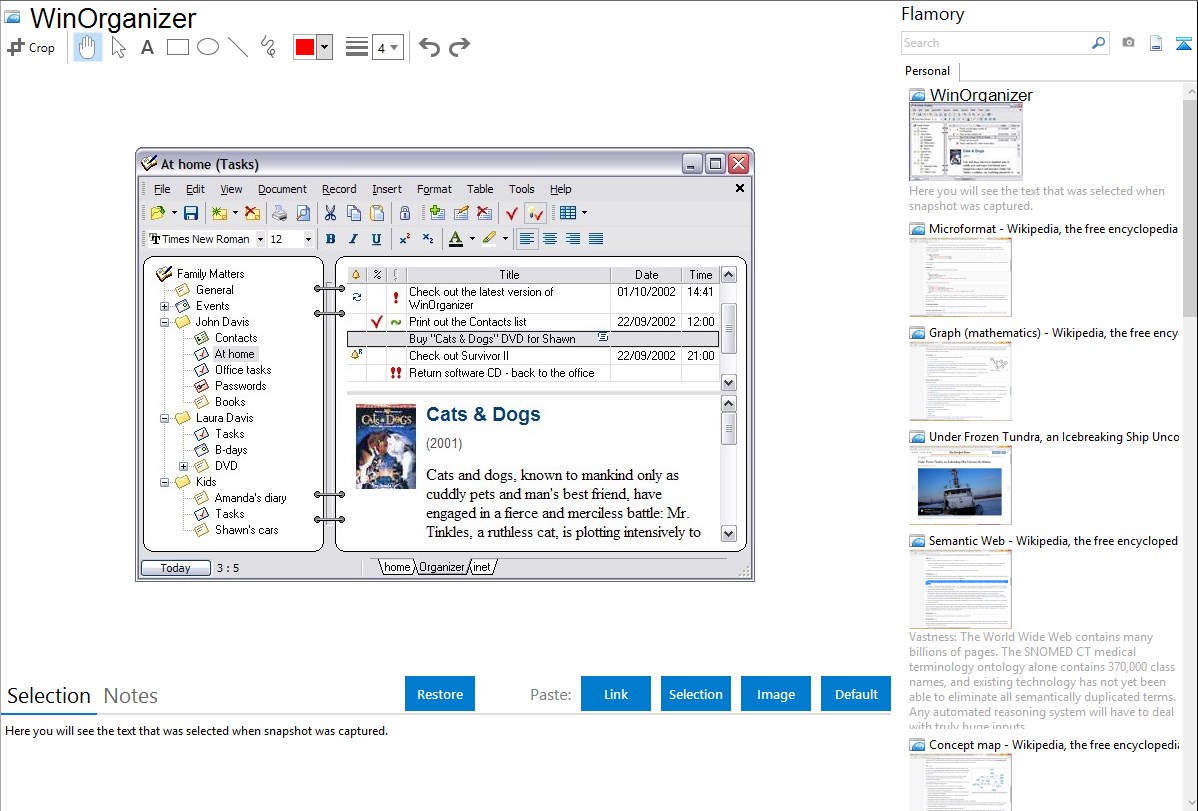Toggle the hand pan tool
Viewport: 1198px width, 811px height.
[88, 47]
